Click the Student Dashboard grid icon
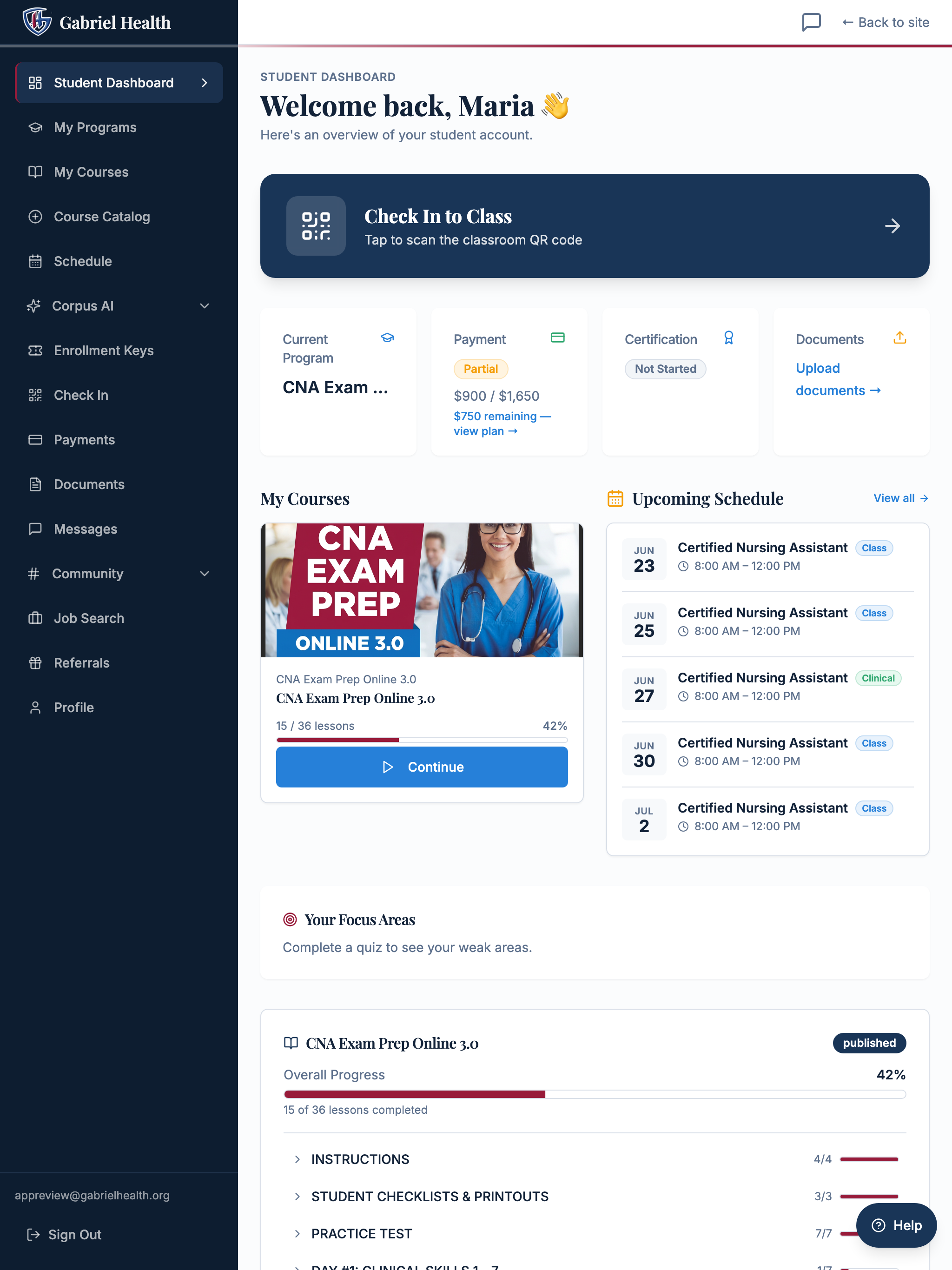This screenshot has height=1270, width=952. point(35,83)
